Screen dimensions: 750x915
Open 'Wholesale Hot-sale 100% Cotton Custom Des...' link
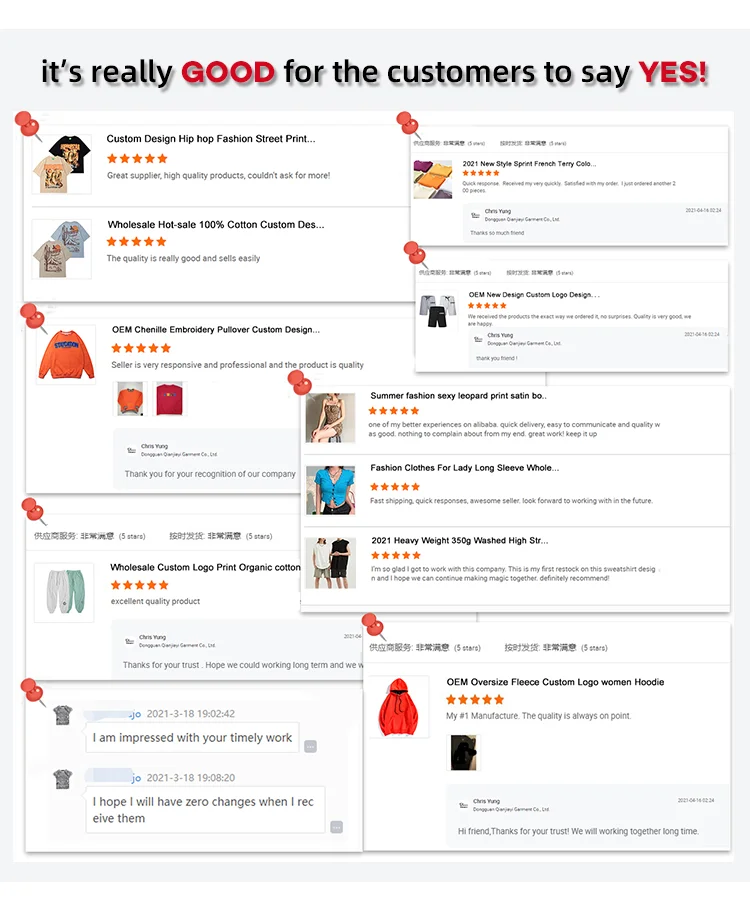tap(216, 225)
